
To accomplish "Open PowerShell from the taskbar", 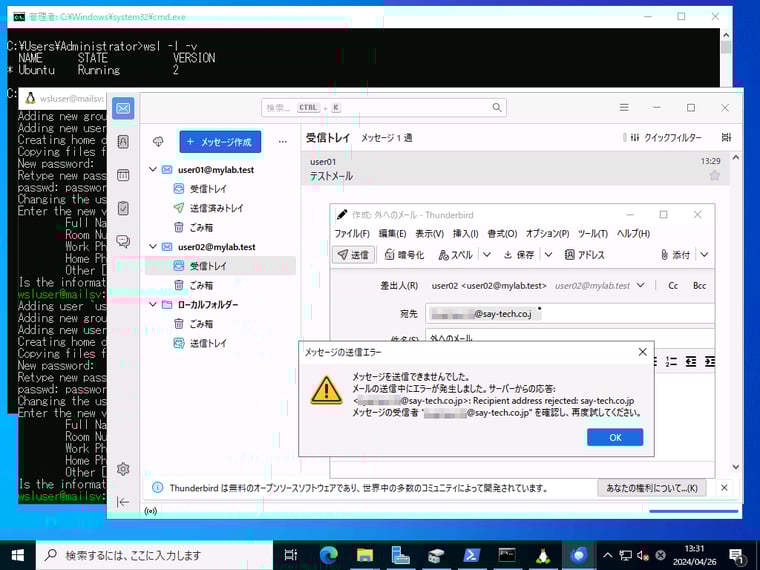I will 471,555.
